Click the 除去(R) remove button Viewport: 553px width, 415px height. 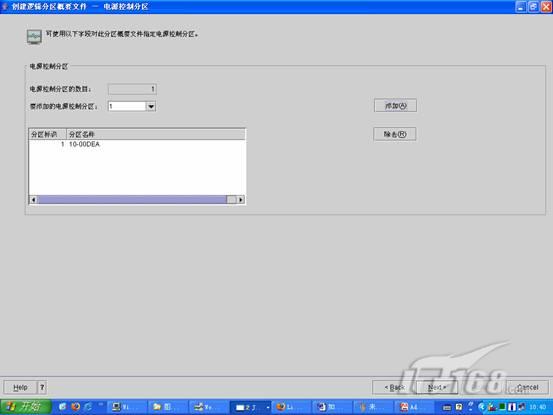395,134
